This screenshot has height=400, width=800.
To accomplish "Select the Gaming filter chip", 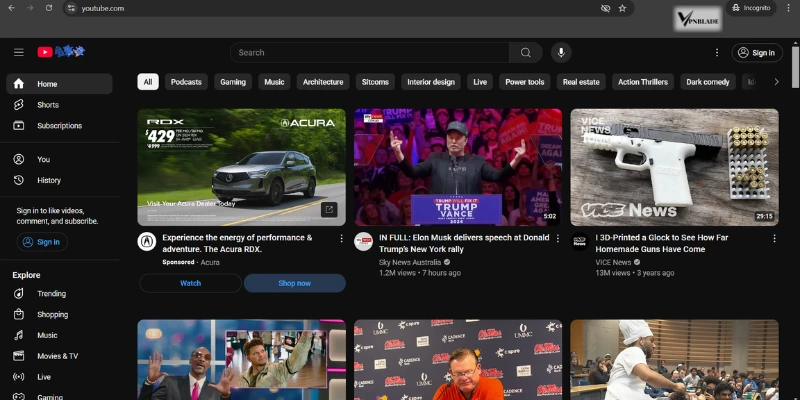I will coord(233,82).
